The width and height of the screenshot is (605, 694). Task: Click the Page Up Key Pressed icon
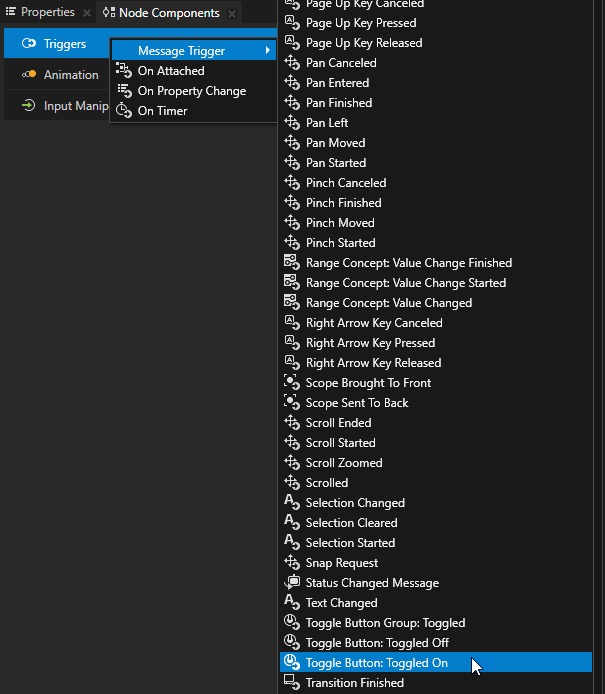point(292,23)
